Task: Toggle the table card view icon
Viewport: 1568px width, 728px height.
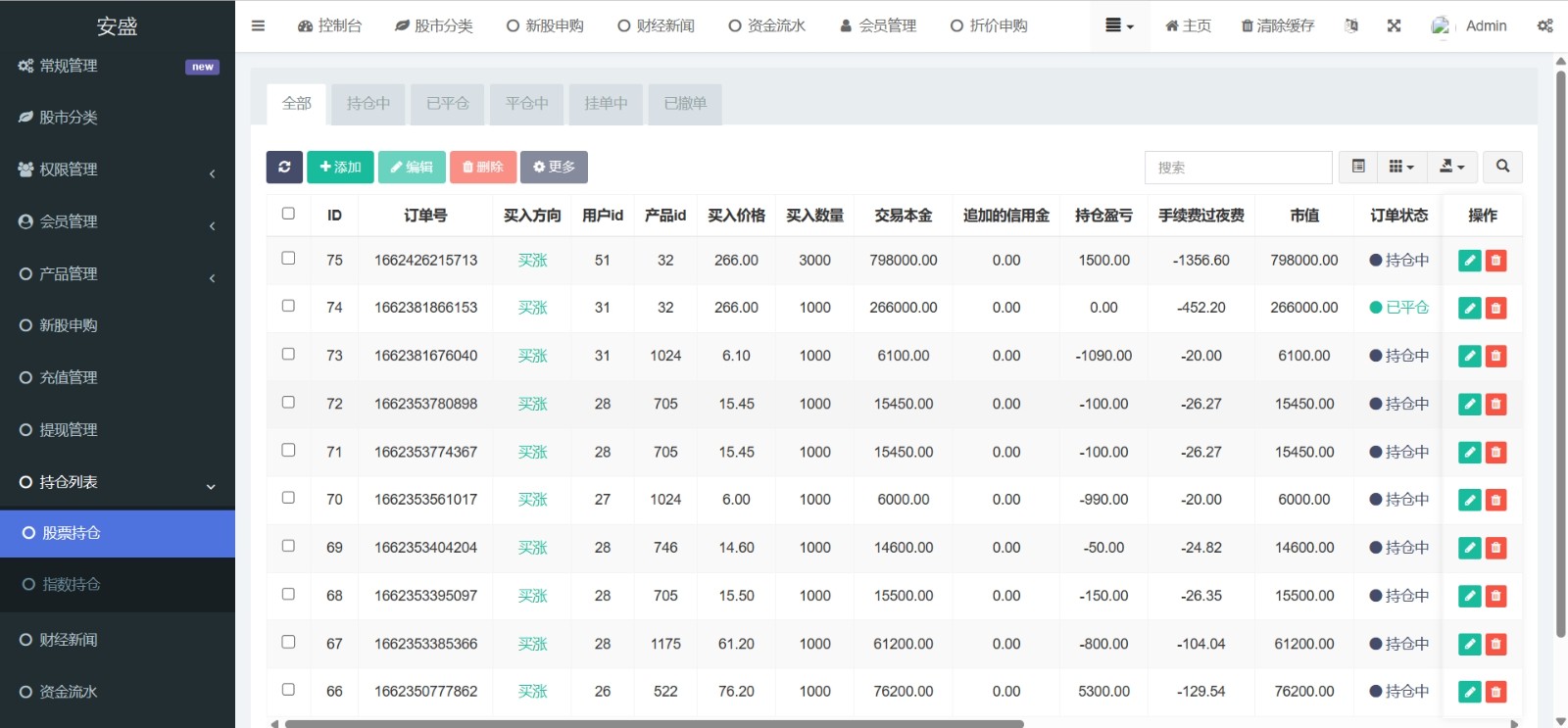Action: [x=1358, y=168]
